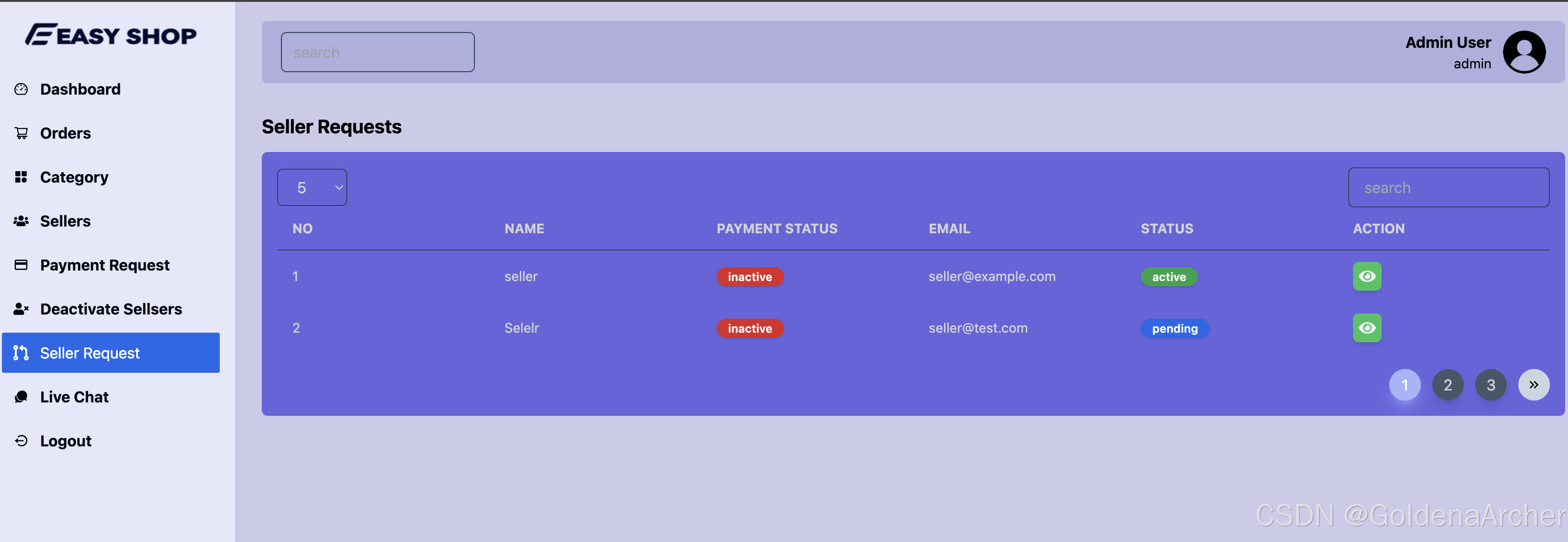The height and width of the screenshot is (542, 1568).
Task: Open the Live Chat menu item
Action: [74, 397]
